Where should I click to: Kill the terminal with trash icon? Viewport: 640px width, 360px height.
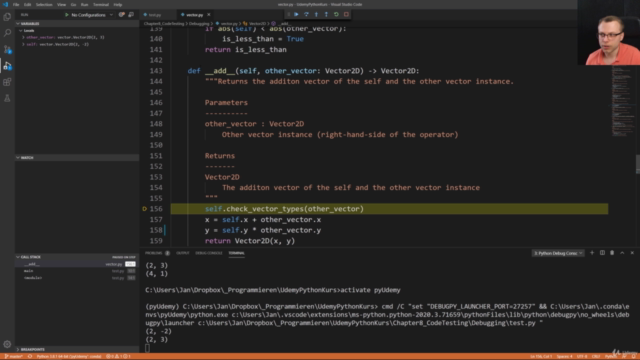pyautogui.click(x=612, y=253)
